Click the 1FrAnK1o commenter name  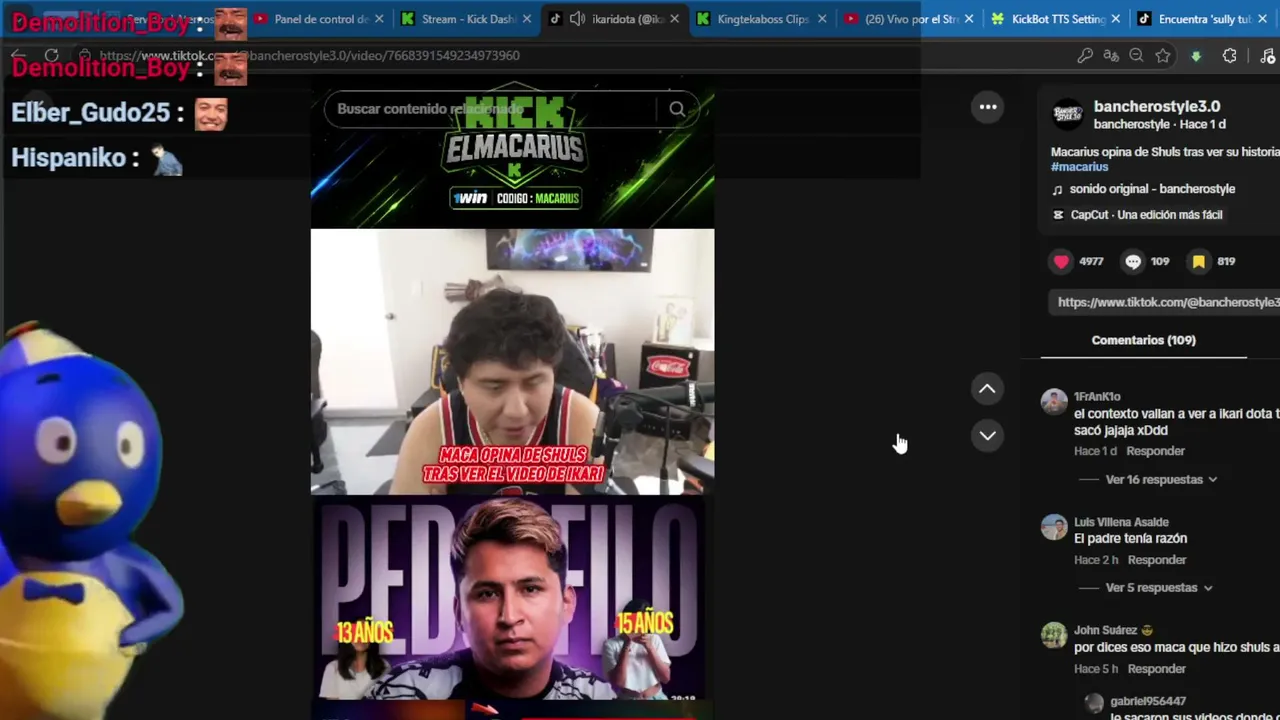pyautogui.click(x=1097, y=397)
